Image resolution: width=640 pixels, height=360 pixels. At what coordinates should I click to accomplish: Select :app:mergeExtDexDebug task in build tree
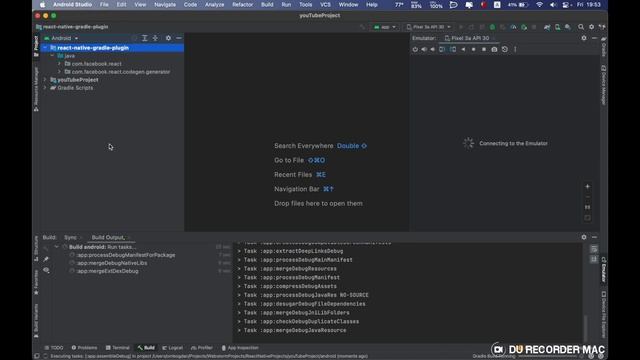pyautogui.click(x=107, y=271)
